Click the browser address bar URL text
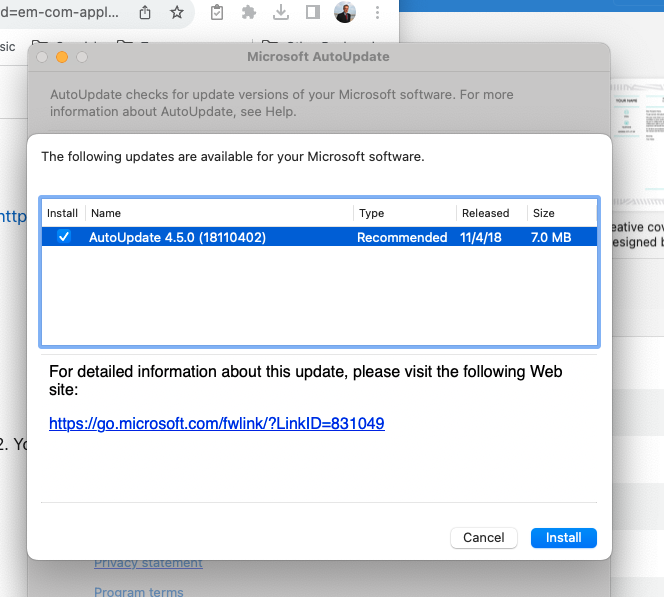Viewport: 664px width, 597px height. 59,12
